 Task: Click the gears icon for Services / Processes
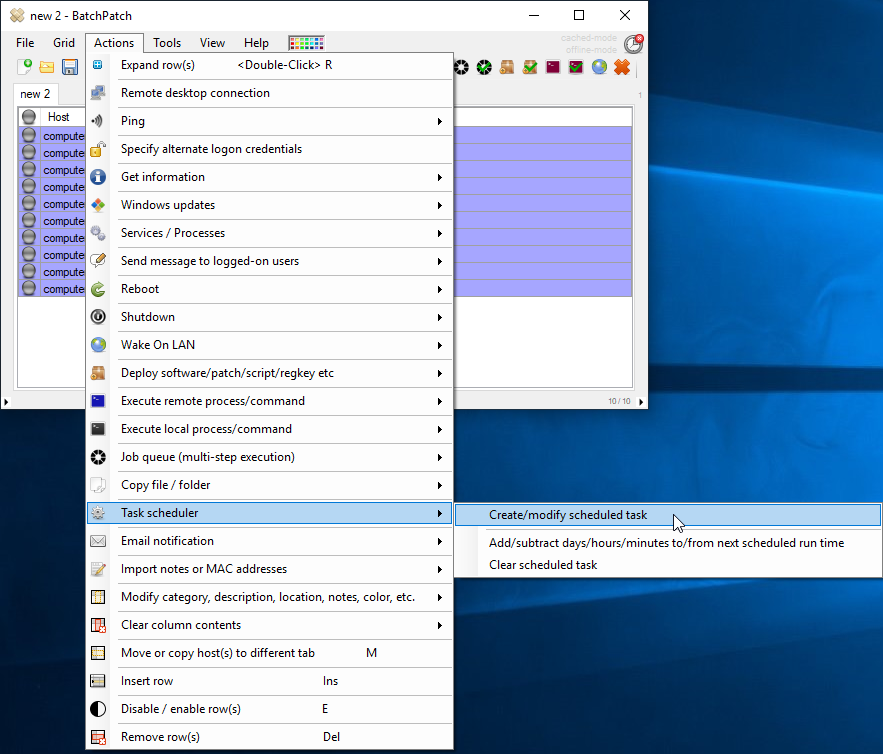(x=98, y=233)
